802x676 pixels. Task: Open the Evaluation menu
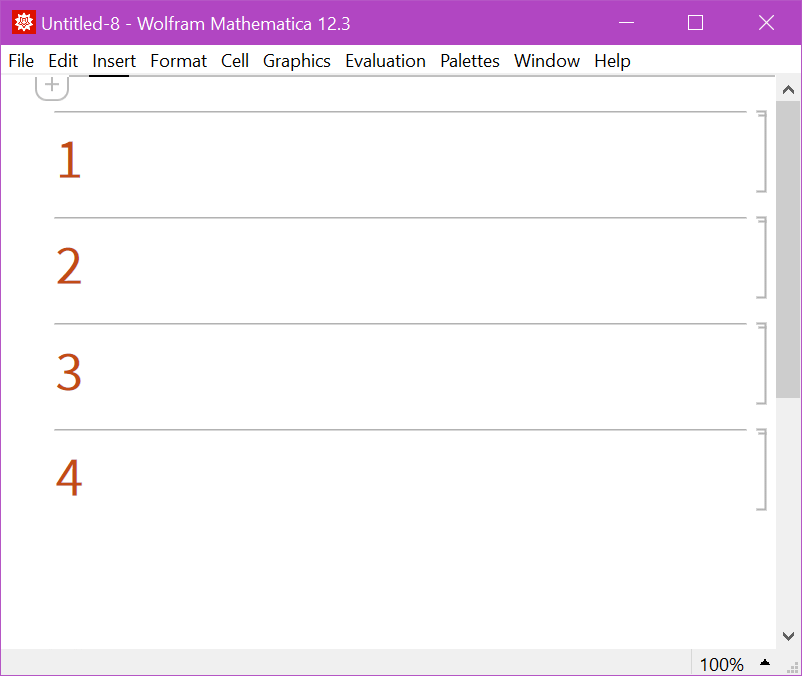pos(385,61)
